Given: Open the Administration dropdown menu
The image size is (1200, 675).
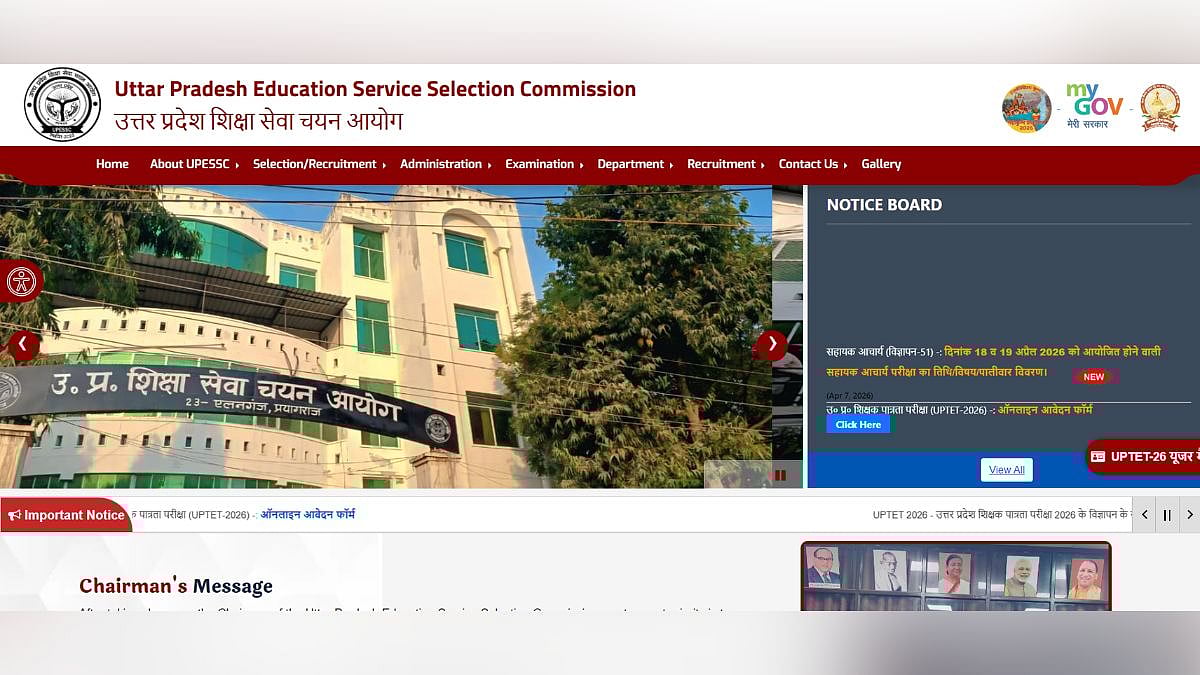Looking at the screenshot, I should [444, 164].
